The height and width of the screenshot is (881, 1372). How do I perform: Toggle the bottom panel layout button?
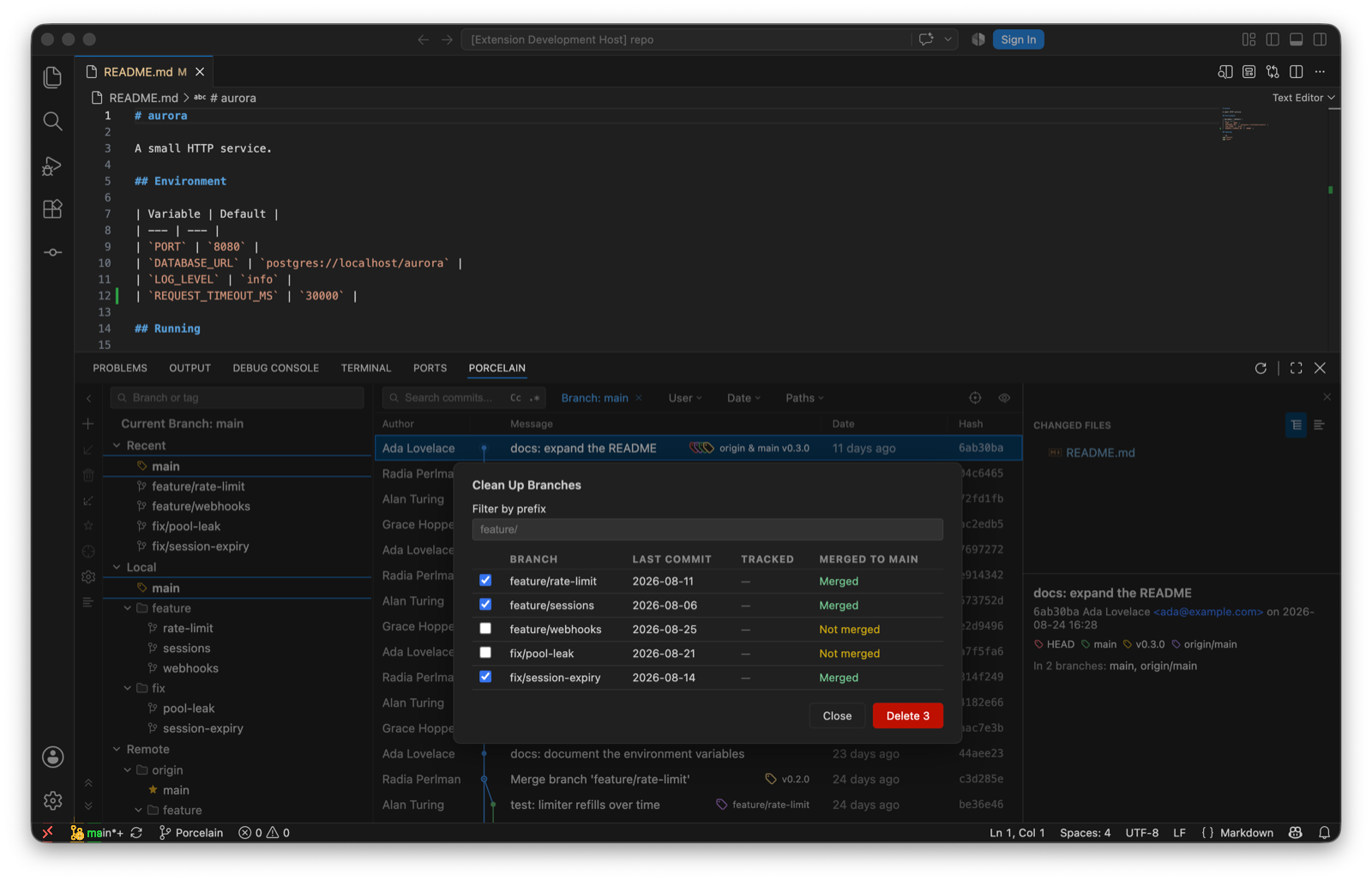1297,39
